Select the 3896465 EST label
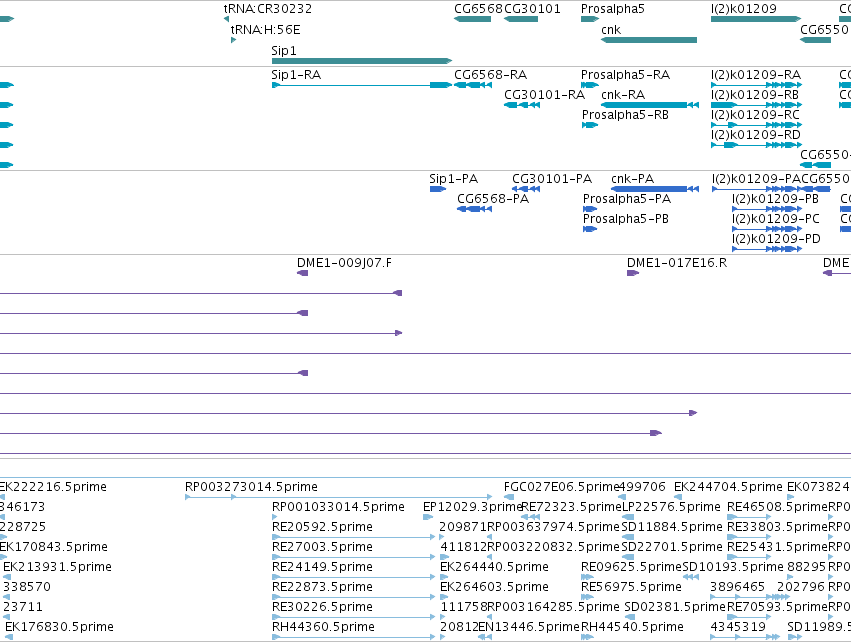This screenshot has width=851, height=642. point(738,587)
